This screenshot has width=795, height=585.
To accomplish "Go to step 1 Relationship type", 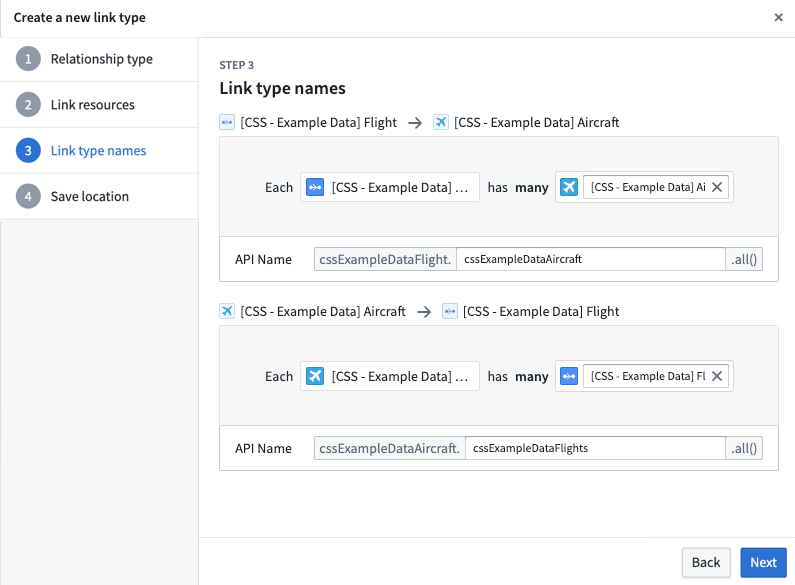I will pos(99,59).
